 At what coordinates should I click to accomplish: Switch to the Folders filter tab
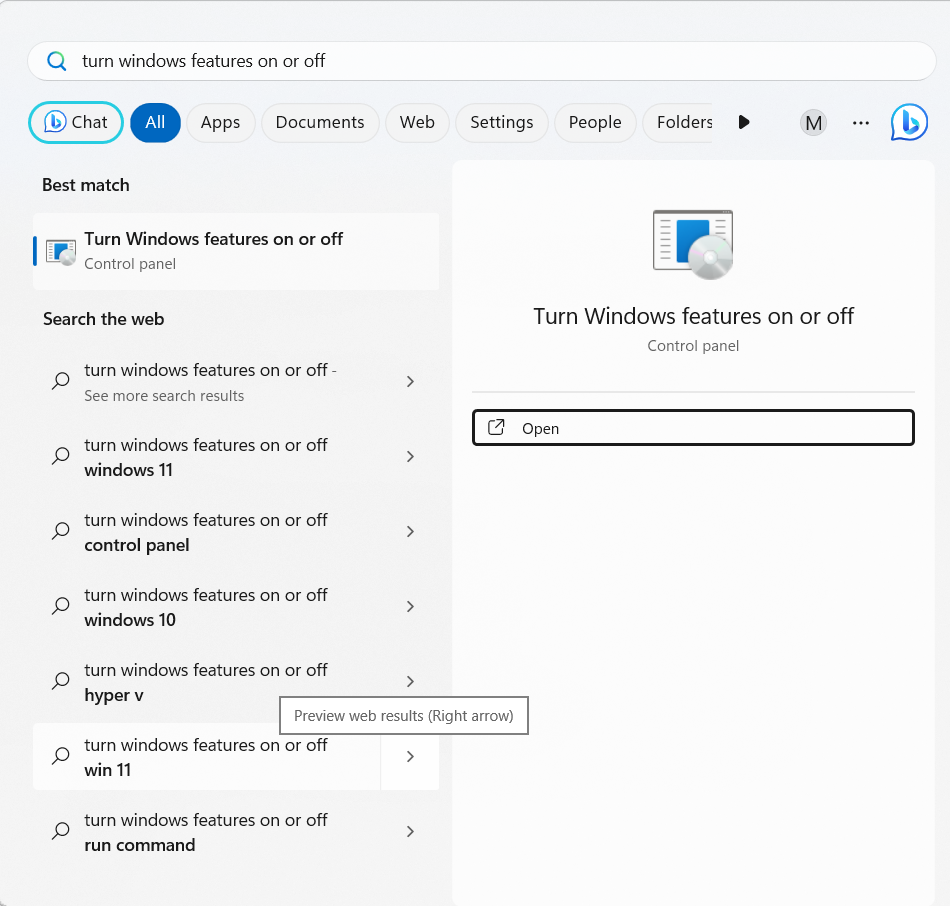(x=679, y=122)
